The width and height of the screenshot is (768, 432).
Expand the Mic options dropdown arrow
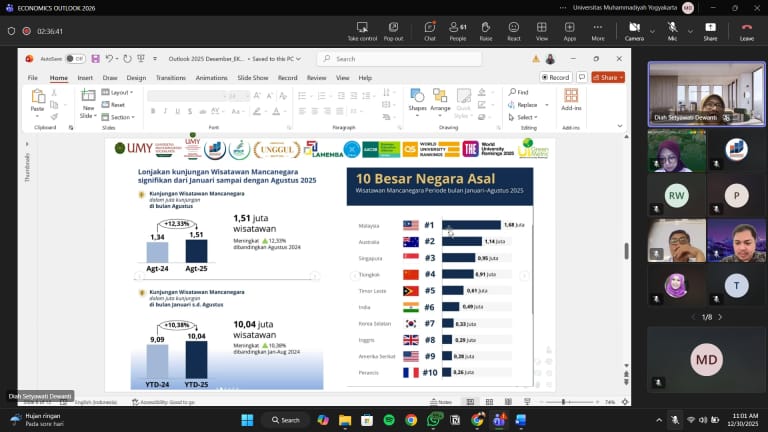coord(690,31)
